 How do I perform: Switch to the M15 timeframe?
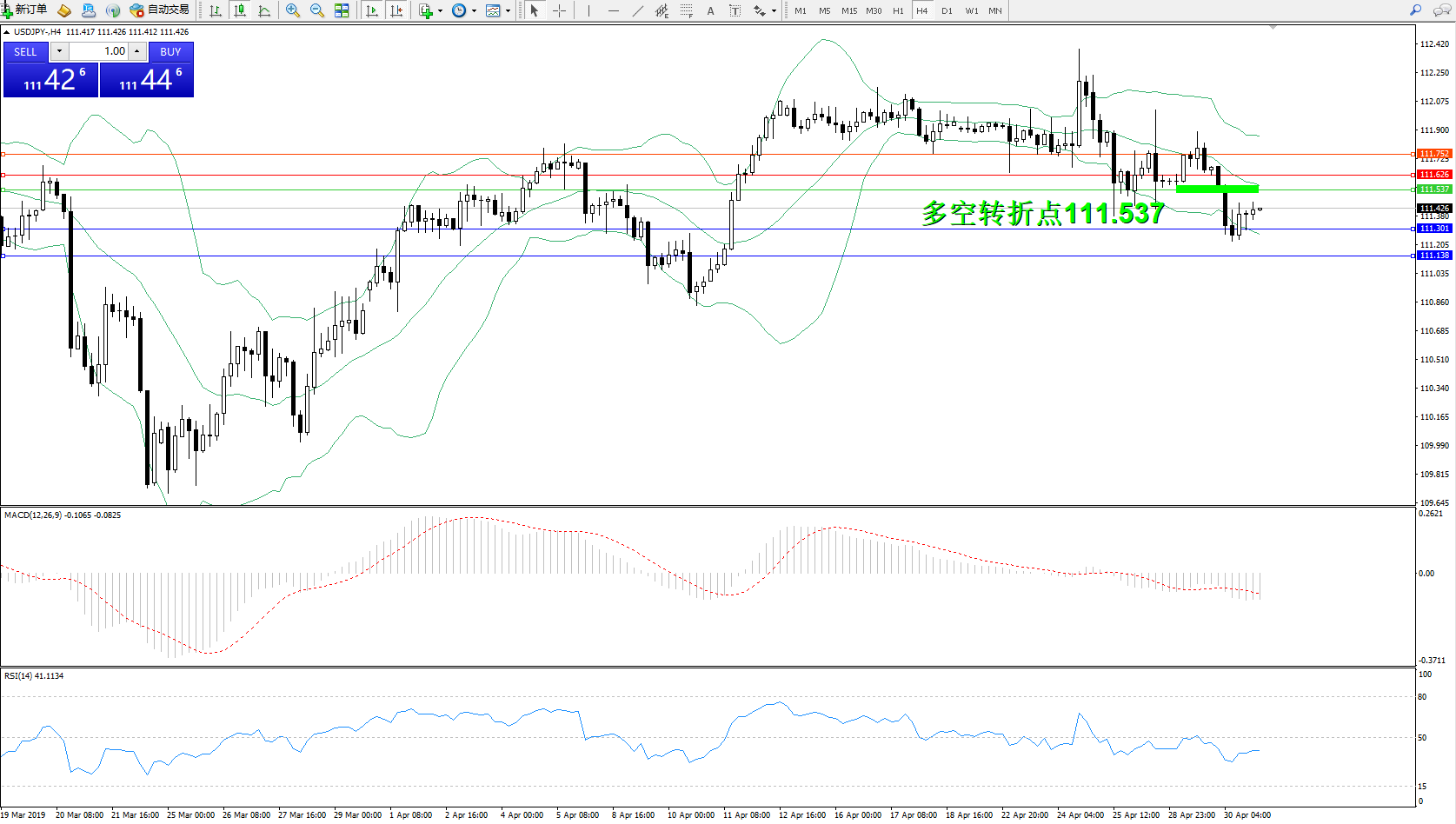[x=848, y=10]
